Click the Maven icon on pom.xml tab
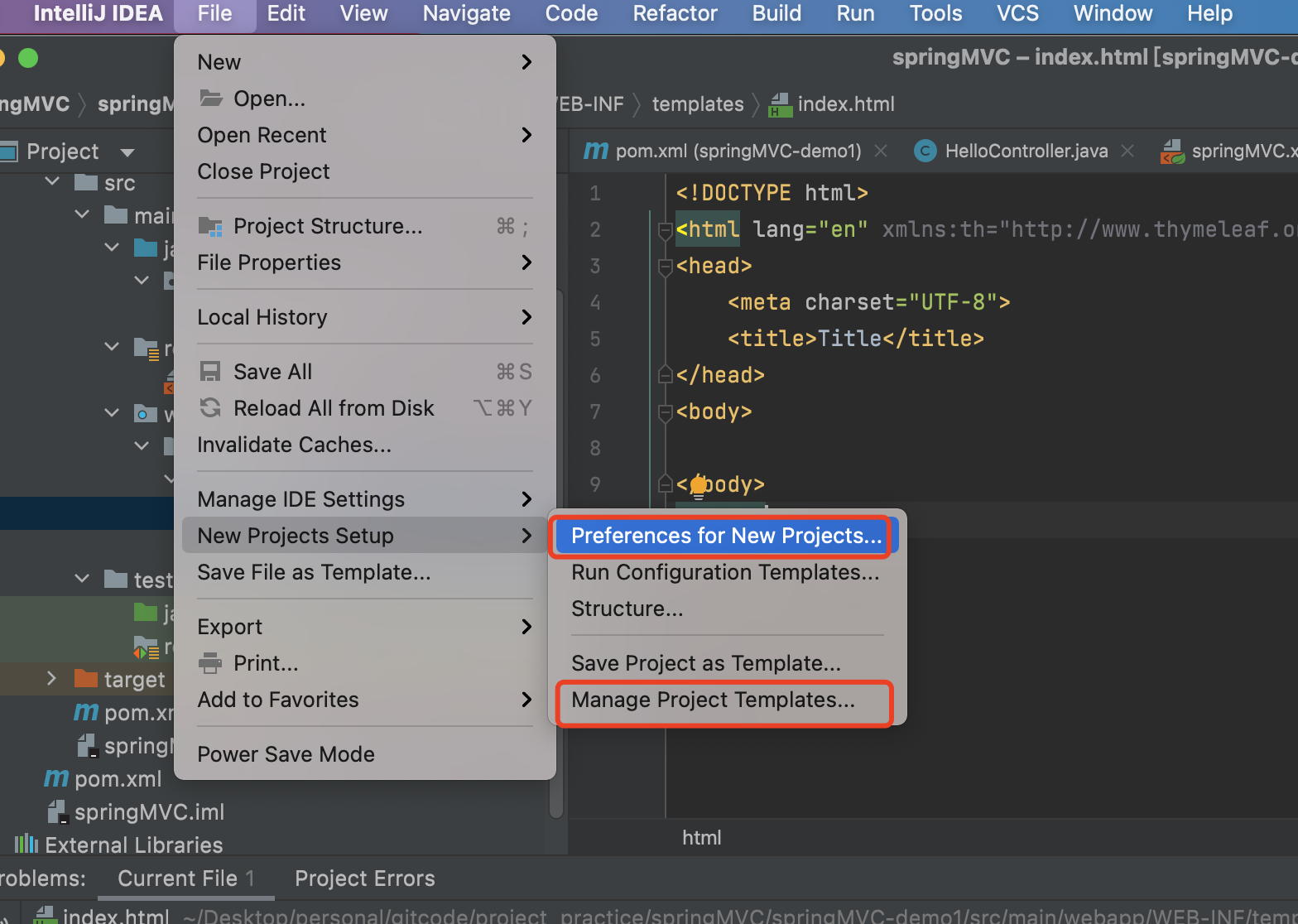The width and height of the screenshot is (1298, 924). point(595,151)
